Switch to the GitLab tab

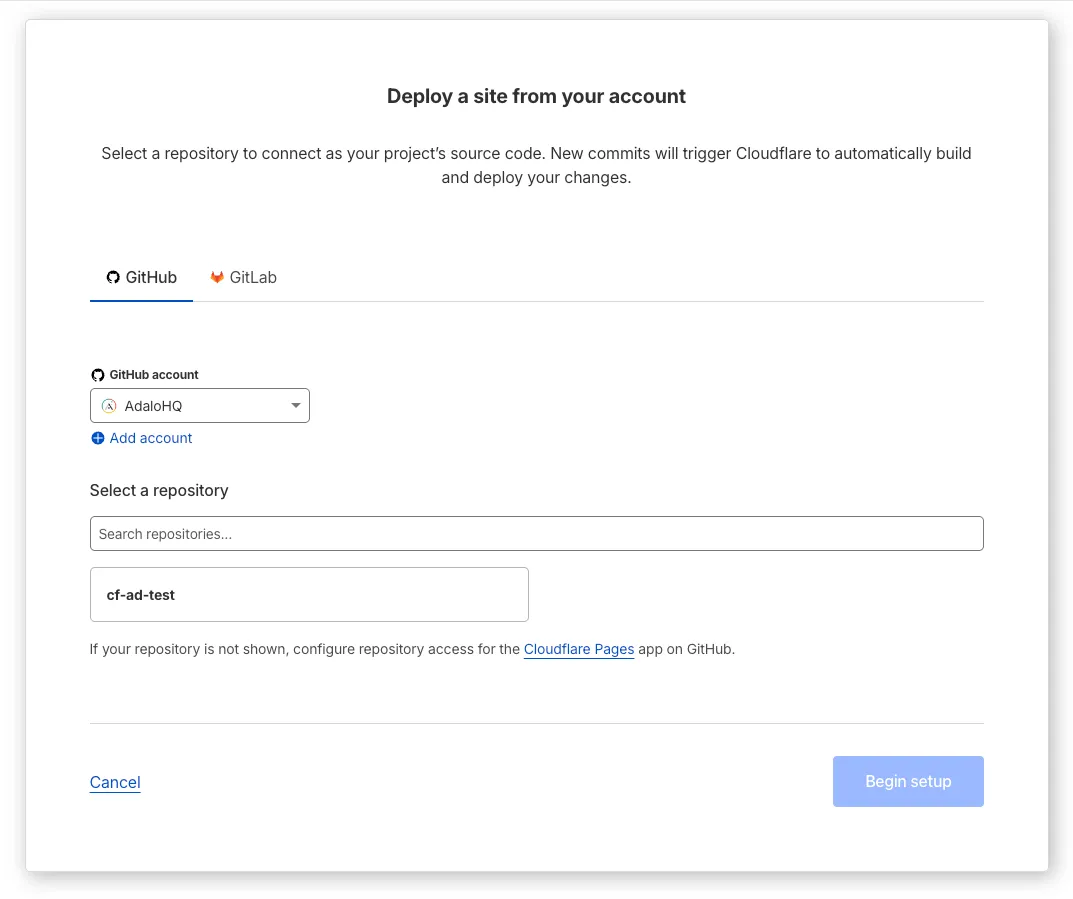click(x=244, y=277)
